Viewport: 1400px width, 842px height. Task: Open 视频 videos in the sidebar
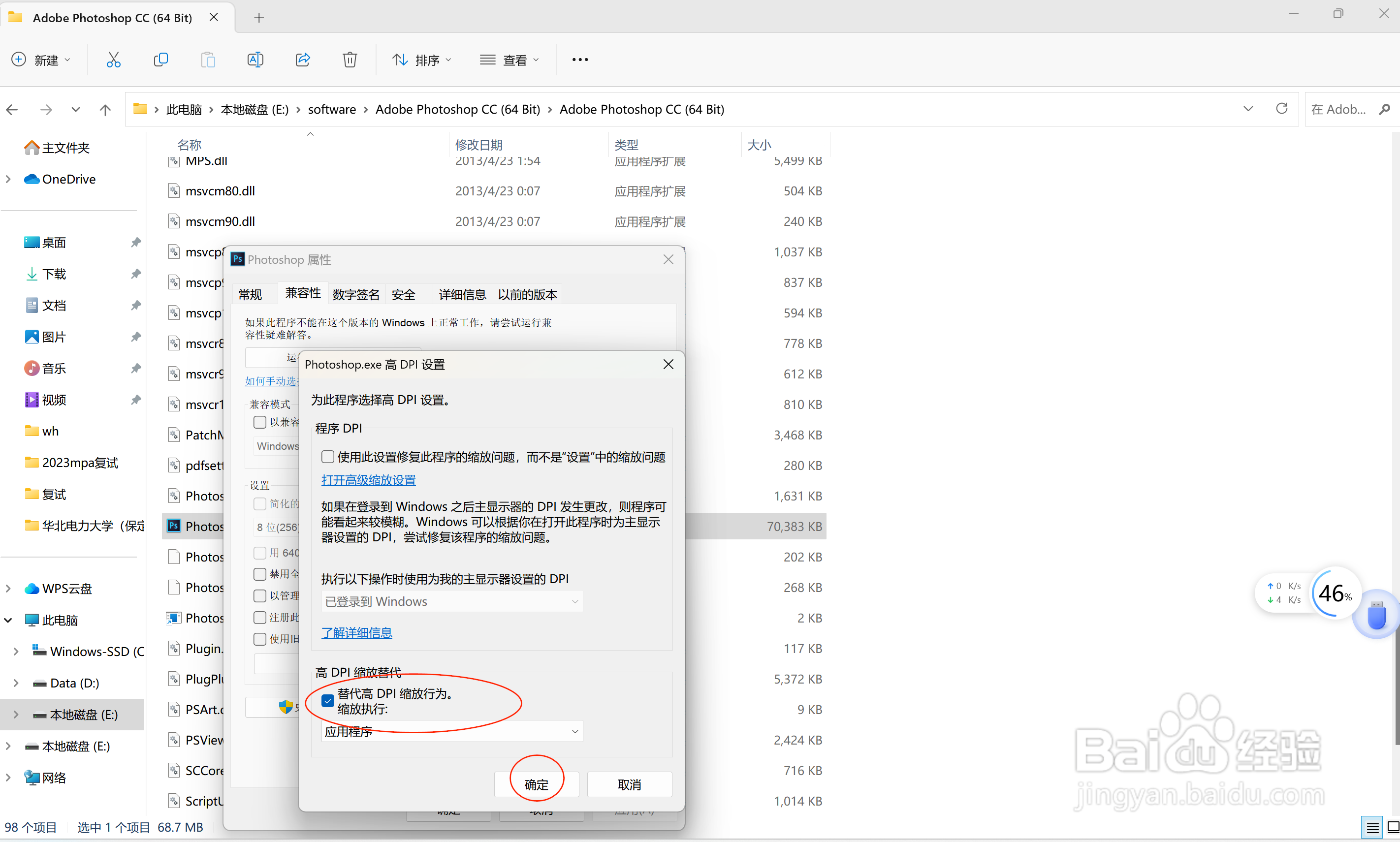pyautogui.click(x=45, y=400)
